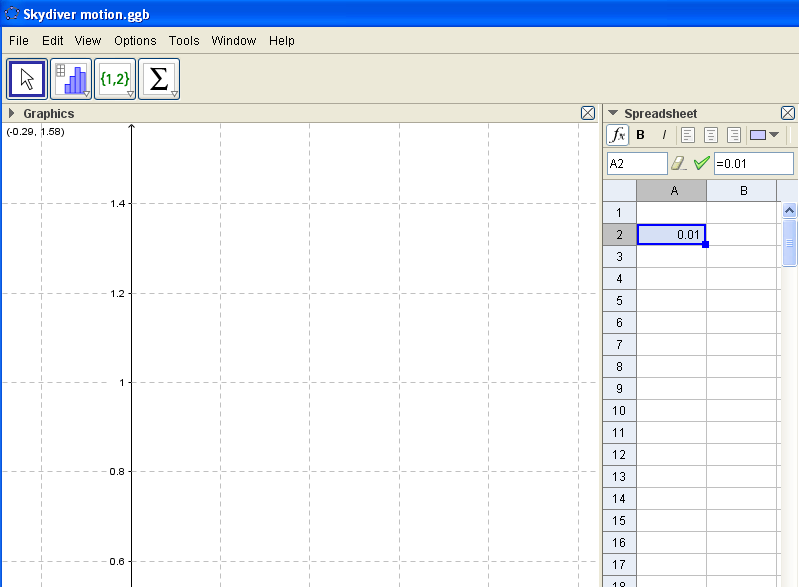
Task: Open One Variable Analysis histogram tool
Action: [71, 79]
